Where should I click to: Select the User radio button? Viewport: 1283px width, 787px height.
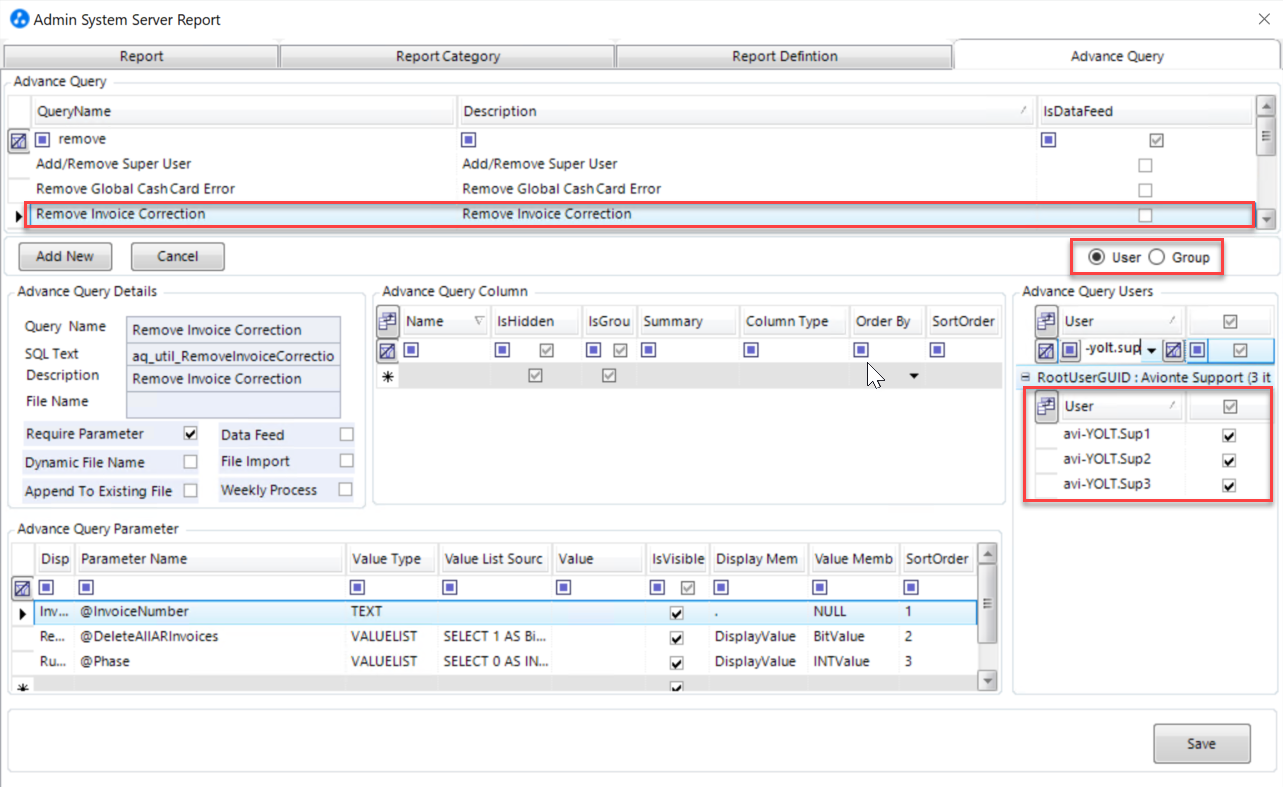(1096, 257)
